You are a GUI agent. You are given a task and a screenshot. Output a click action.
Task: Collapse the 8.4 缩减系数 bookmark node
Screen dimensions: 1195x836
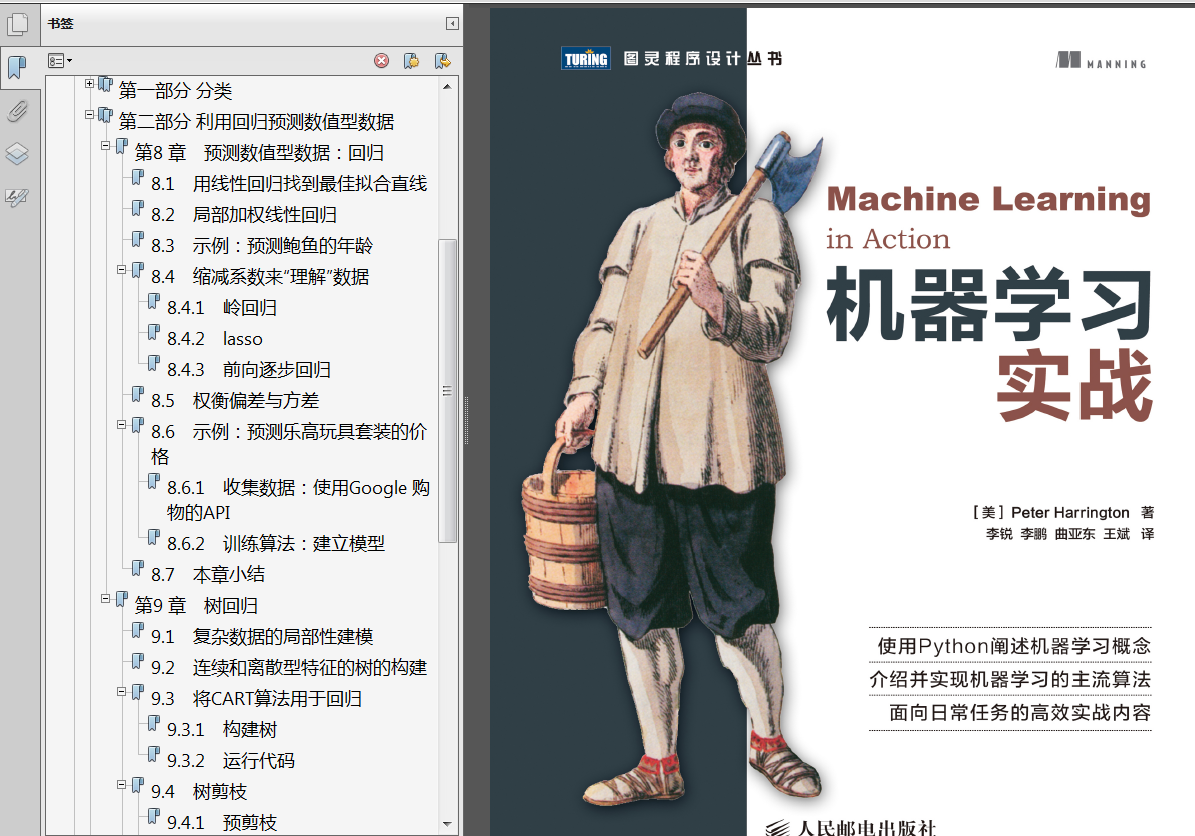(x=121, y=270)
